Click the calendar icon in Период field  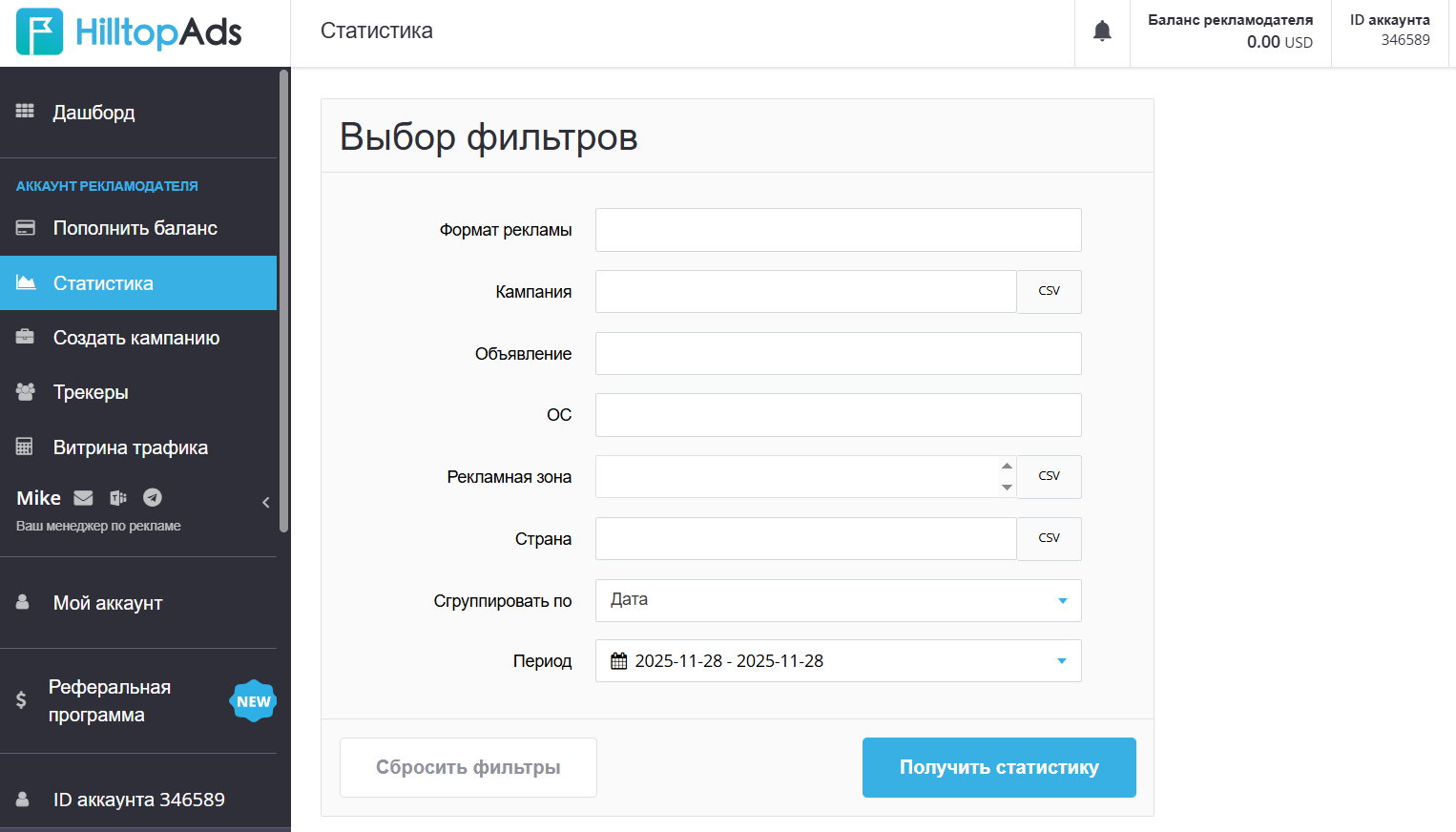tap(619, 661)
